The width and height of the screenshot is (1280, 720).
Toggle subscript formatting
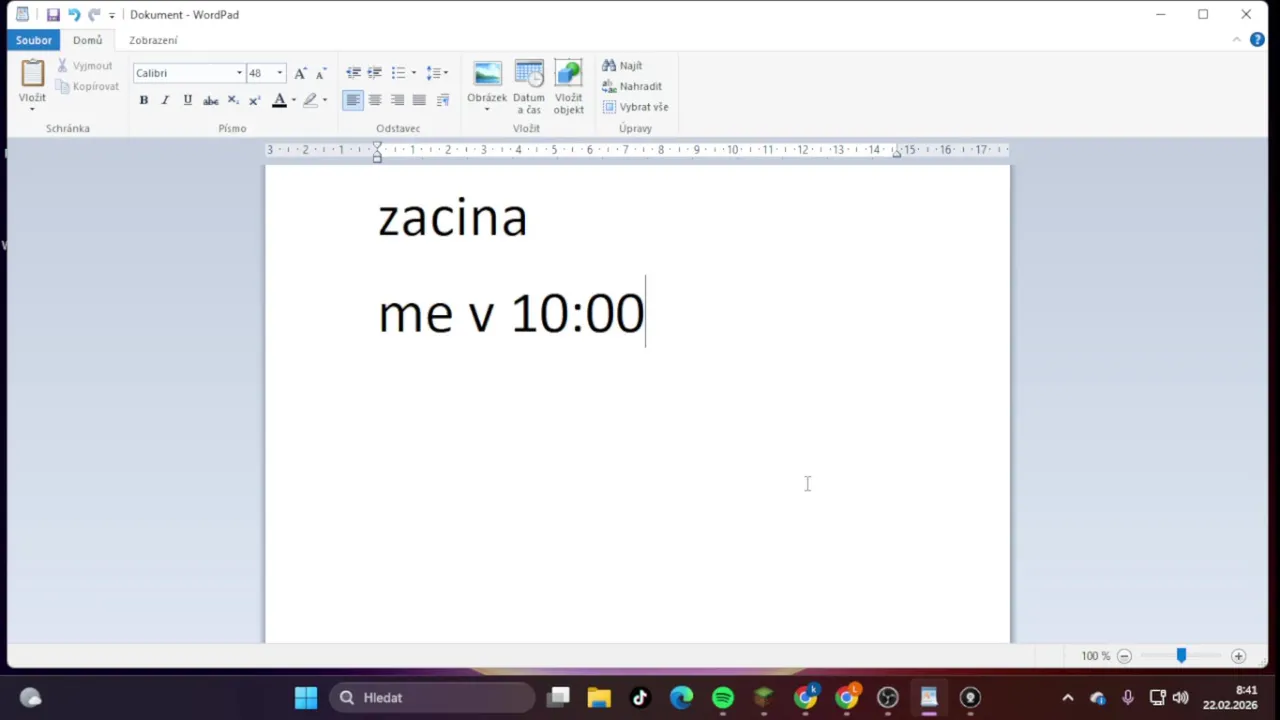pos(233,100)
